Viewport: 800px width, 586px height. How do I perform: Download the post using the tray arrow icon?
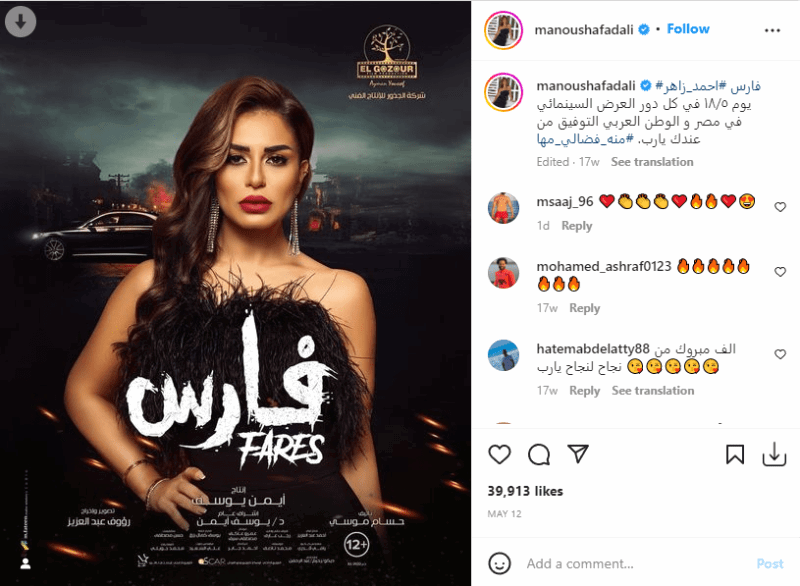(x=774, y=454)
